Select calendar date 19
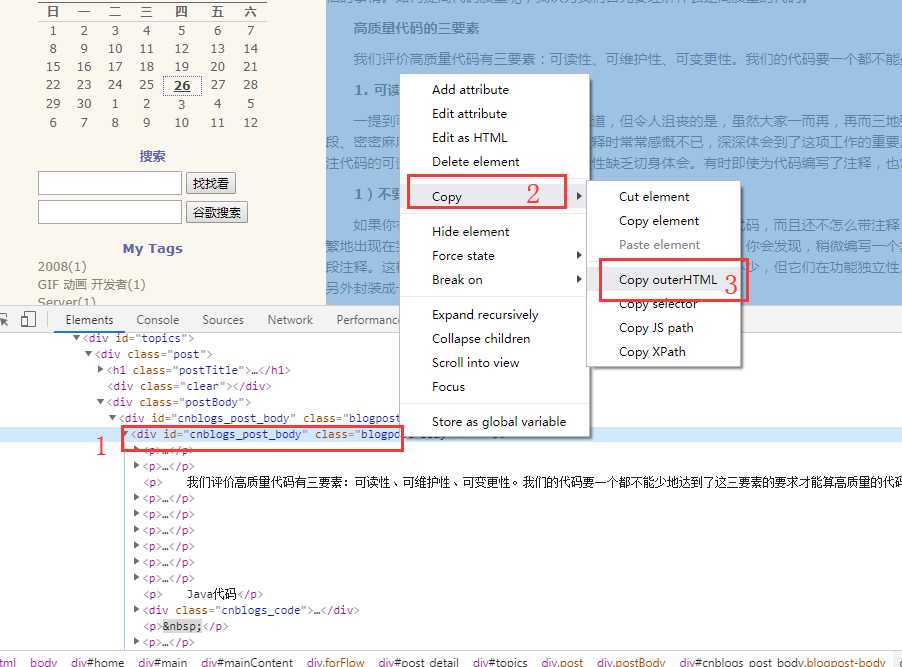The width and height of the screenshot is (902, 667). pyautogui.click(x=182, y=67)
